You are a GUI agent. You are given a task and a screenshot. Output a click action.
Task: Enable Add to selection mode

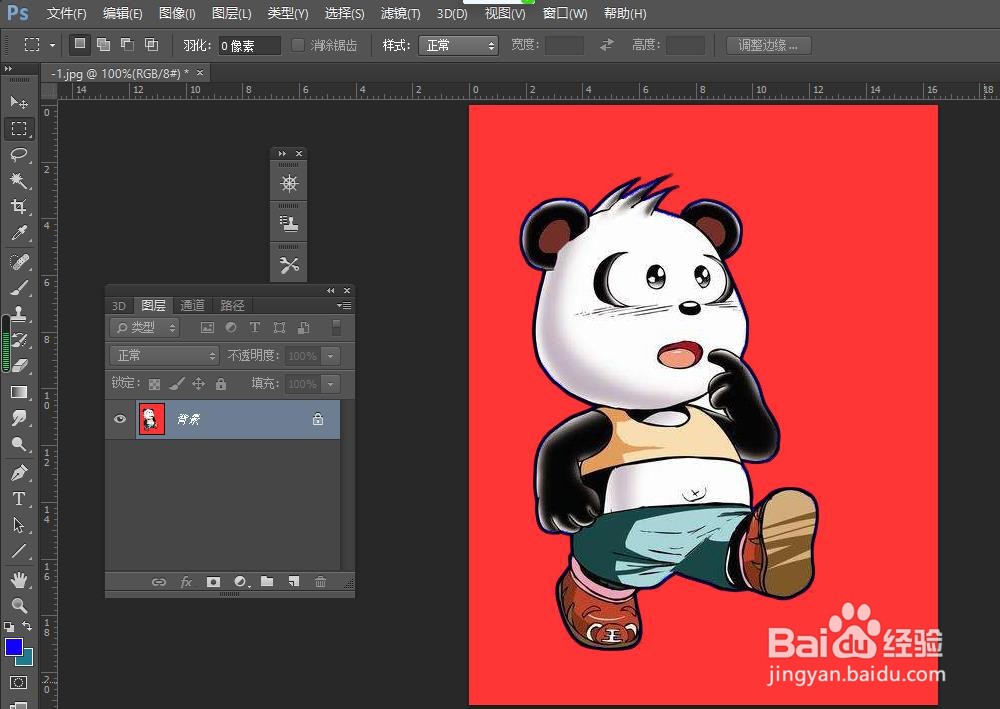click(103, 44)
